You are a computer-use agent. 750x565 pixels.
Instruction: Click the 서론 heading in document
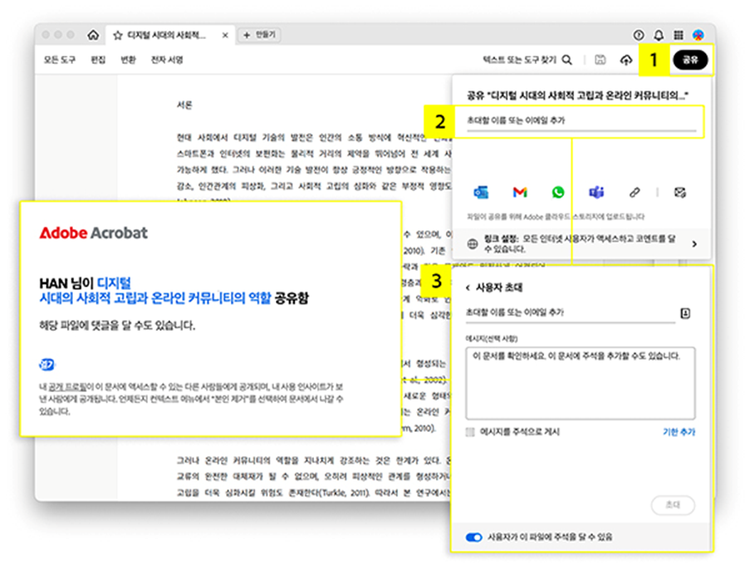click(x=184, y=105)
